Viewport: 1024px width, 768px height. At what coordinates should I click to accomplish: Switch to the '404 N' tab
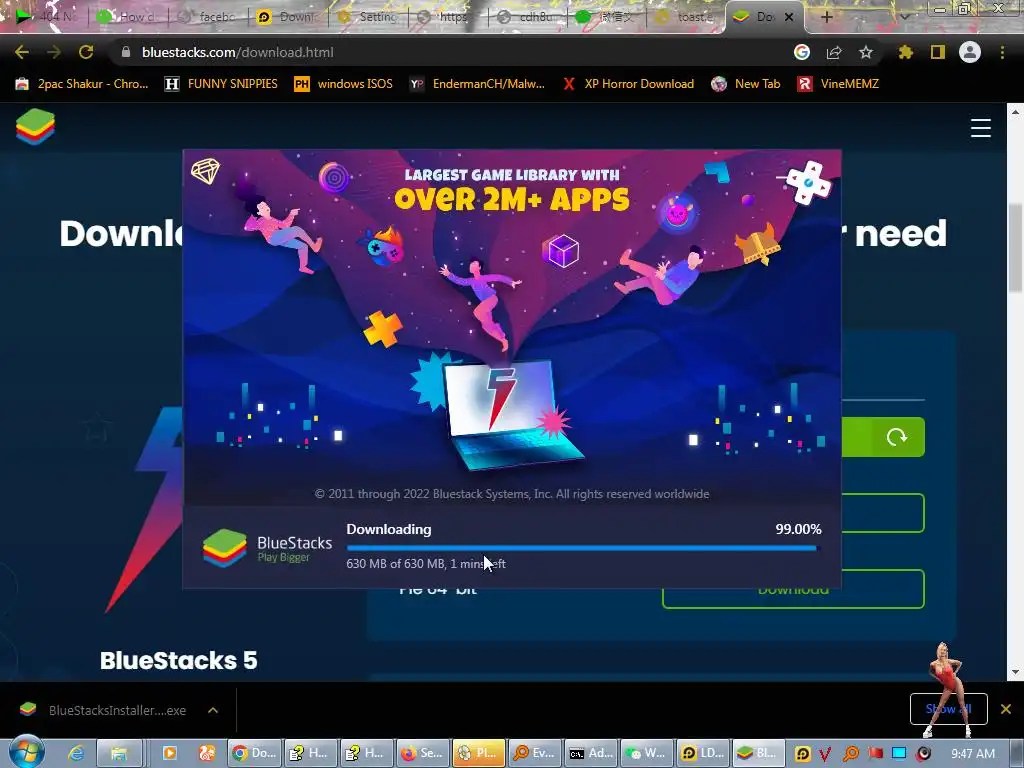(48, 17)
